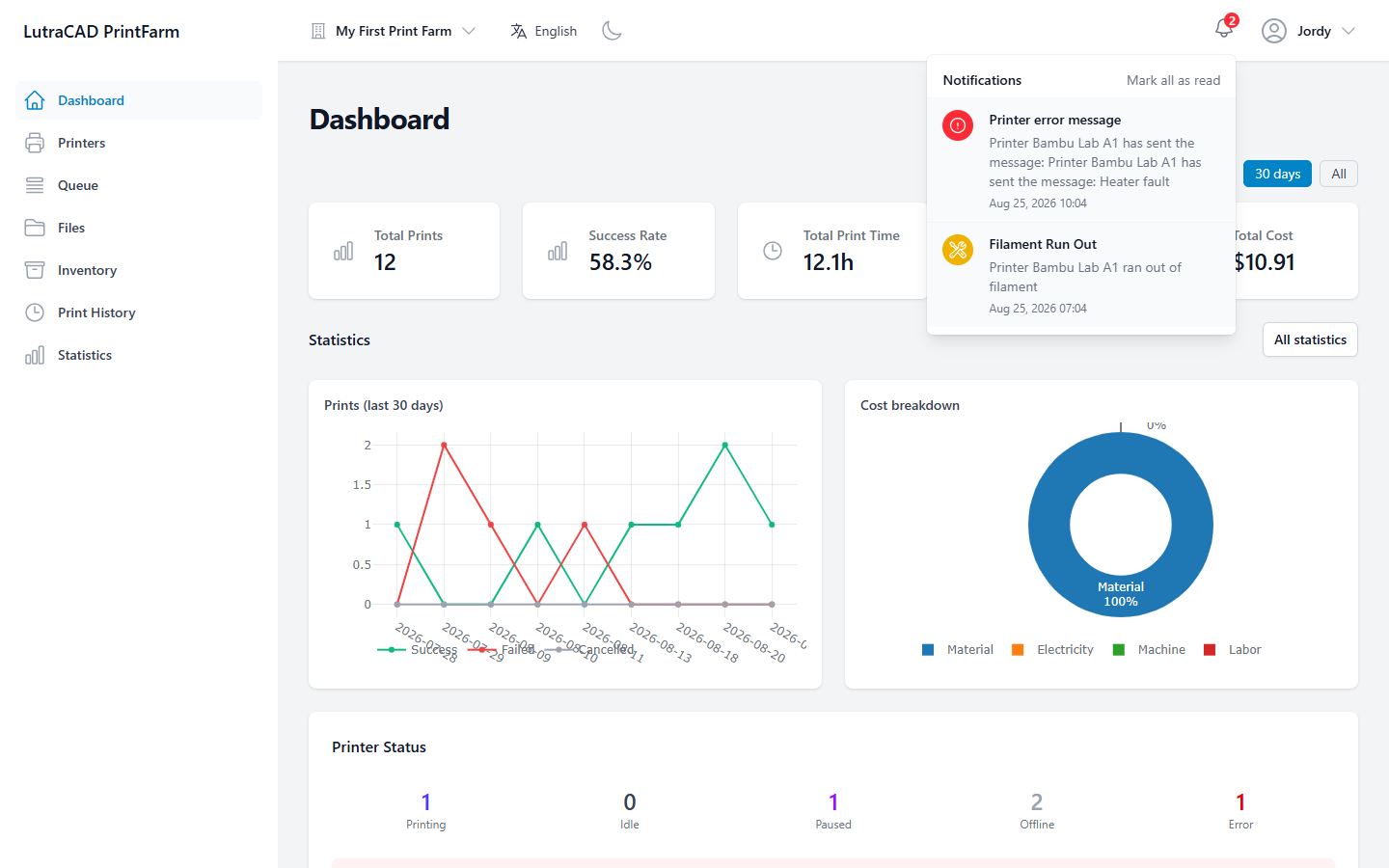This screenshot has width=1389, height=868.
Task: Open the notifications bell icon
Action: coord(1223,30)
